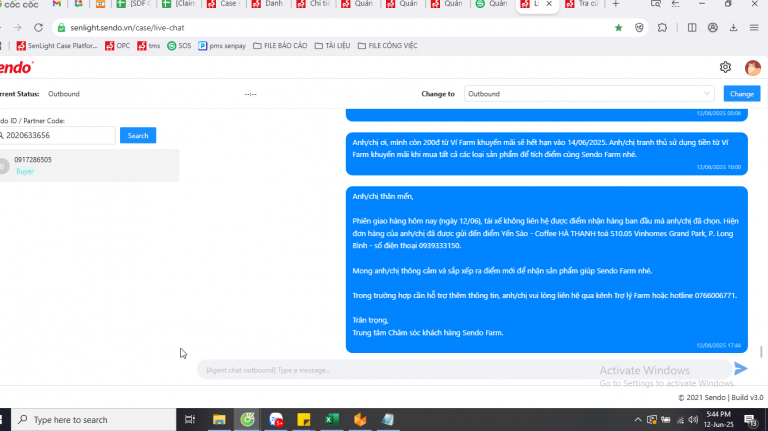The image size is (768, 431).
Task: Expand the FILE CÔNG VIỆC bookmark folder
Action: [387, 46]
